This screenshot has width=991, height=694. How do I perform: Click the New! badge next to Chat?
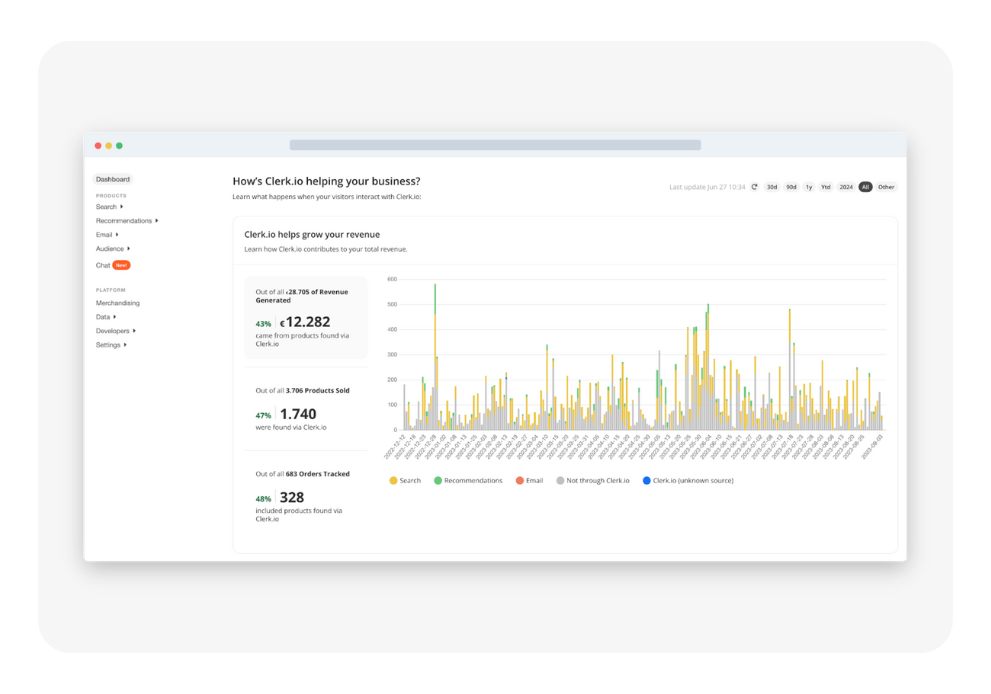123,265
